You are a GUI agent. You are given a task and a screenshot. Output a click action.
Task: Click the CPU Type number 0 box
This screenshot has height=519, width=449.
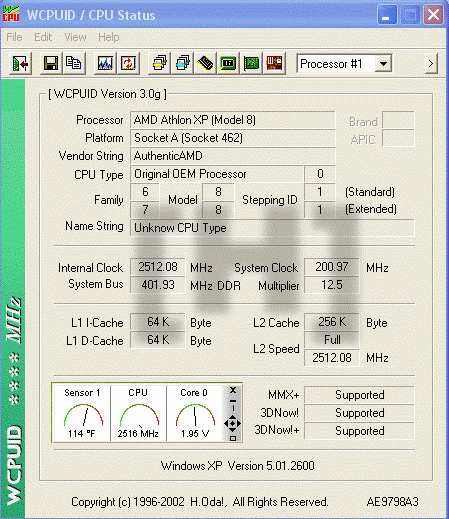tap(320, 174)
